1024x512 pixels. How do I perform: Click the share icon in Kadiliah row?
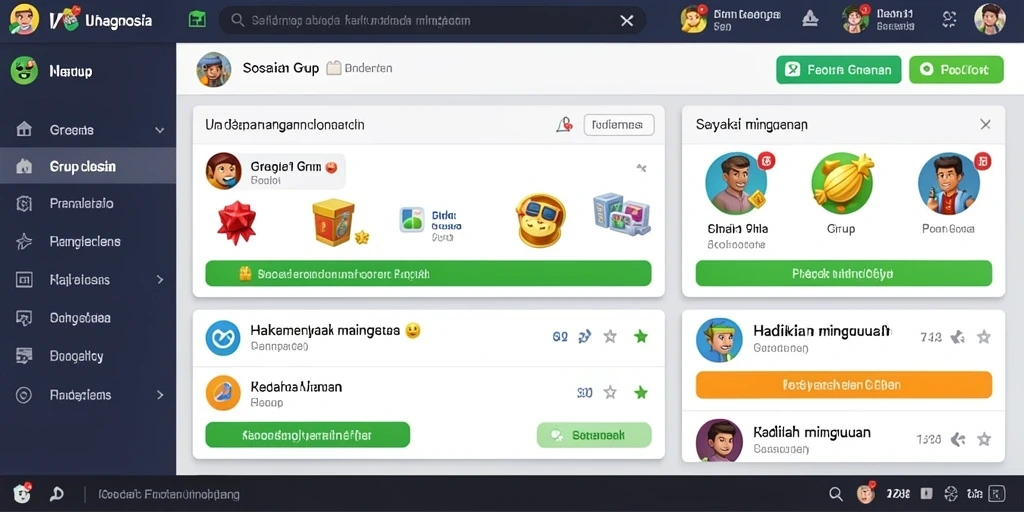coord(957,439)
